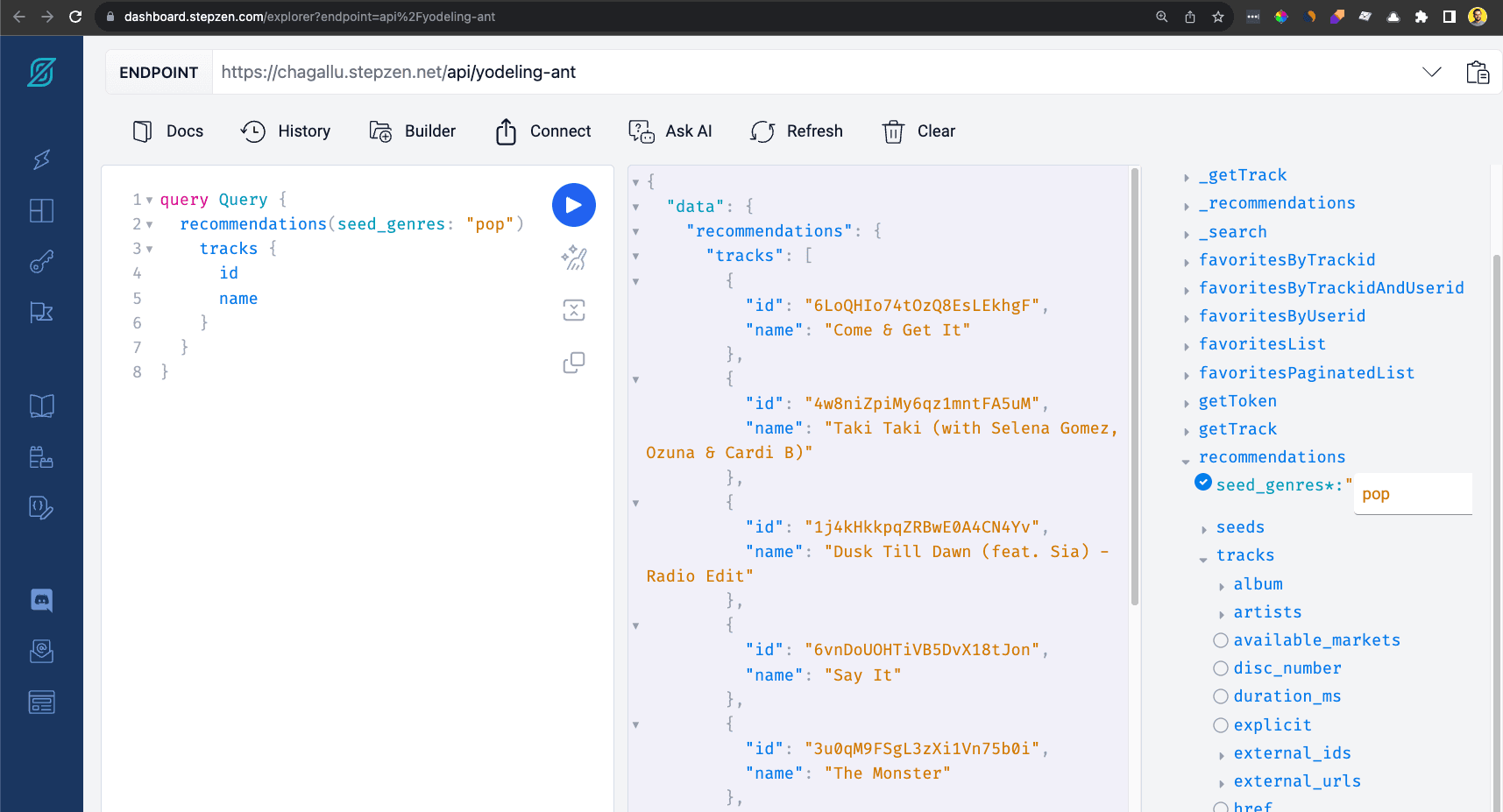The image size is (1503, 812).
Task: Open the Builder panel
Action: pos(412,131)
